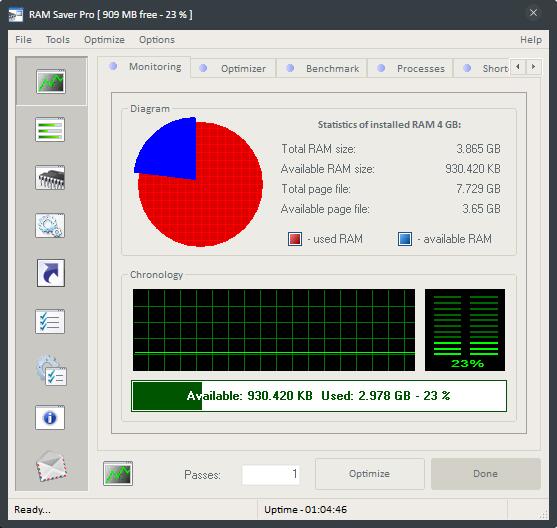Click the 'Statistics of installed RAM 4 GB:' heading
557x528 pixels.
(389, 125)
